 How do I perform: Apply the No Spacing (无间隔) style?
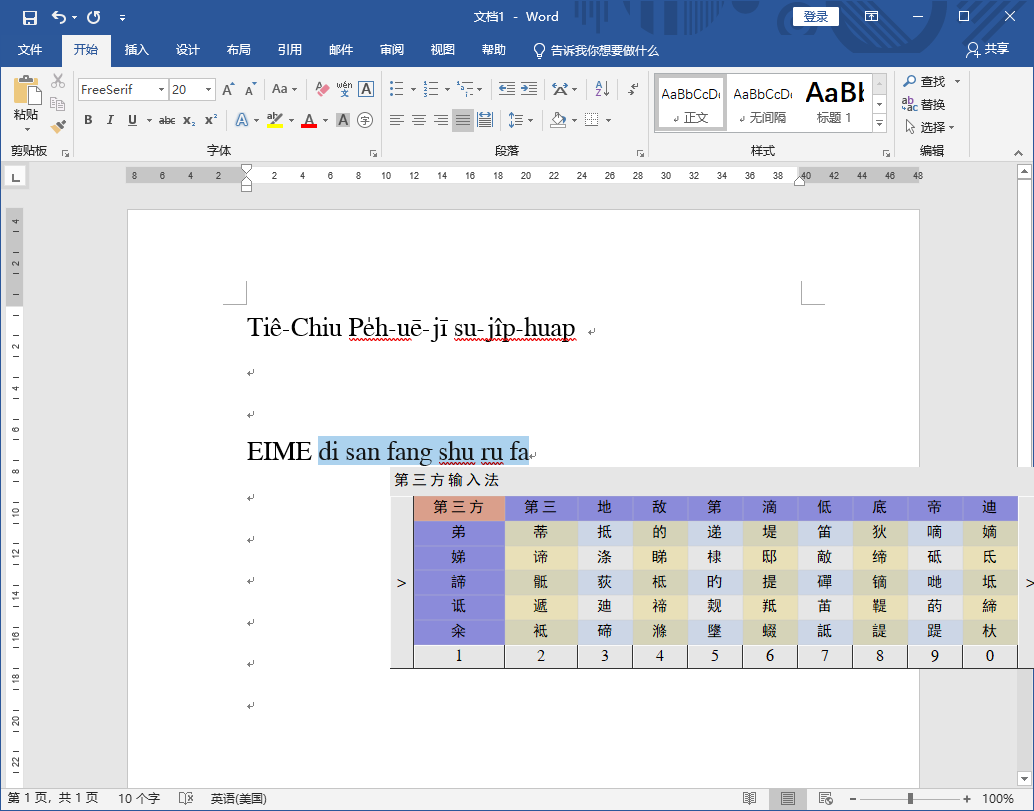coord(762,102)
